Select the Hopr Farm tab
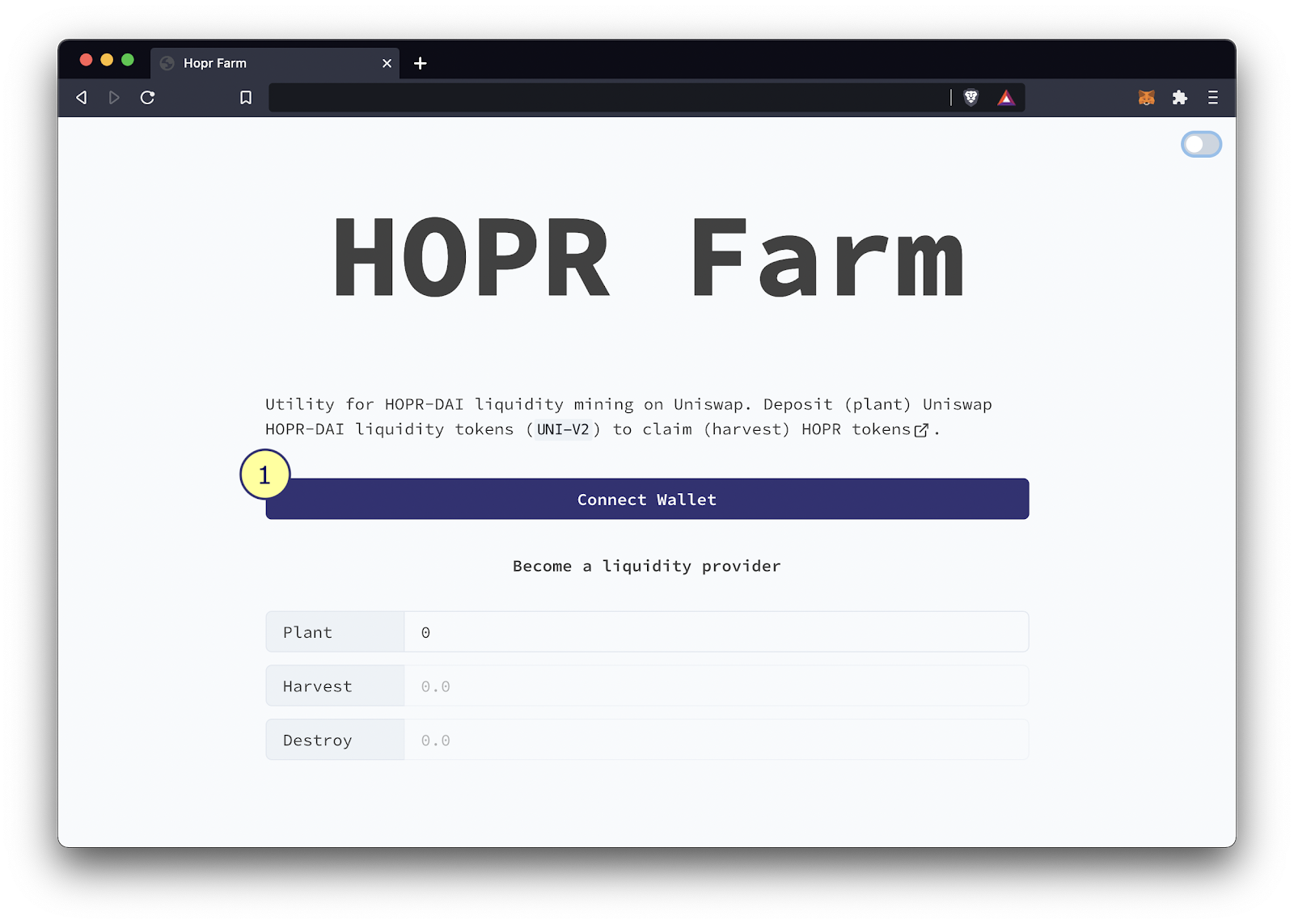Viewport: 1294px width, 924px height. click(x=275, y=63)
